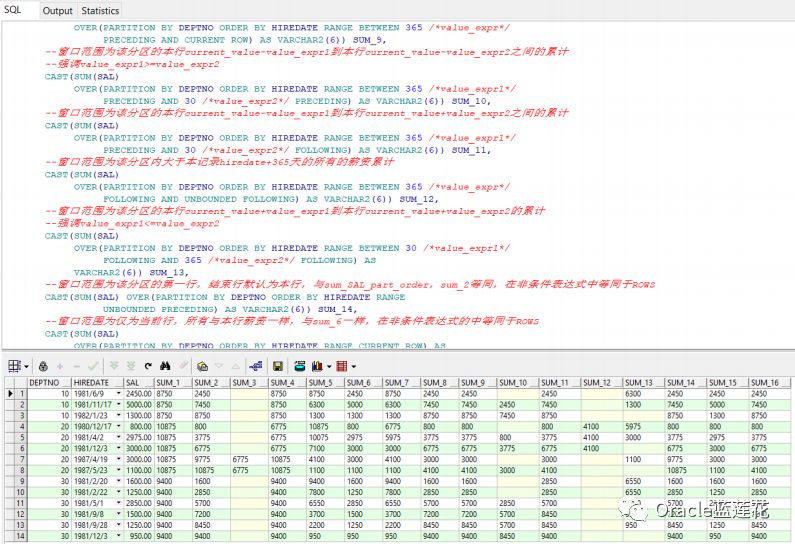
Task: Click the clear record eraser icon
Action: (184, 366)
